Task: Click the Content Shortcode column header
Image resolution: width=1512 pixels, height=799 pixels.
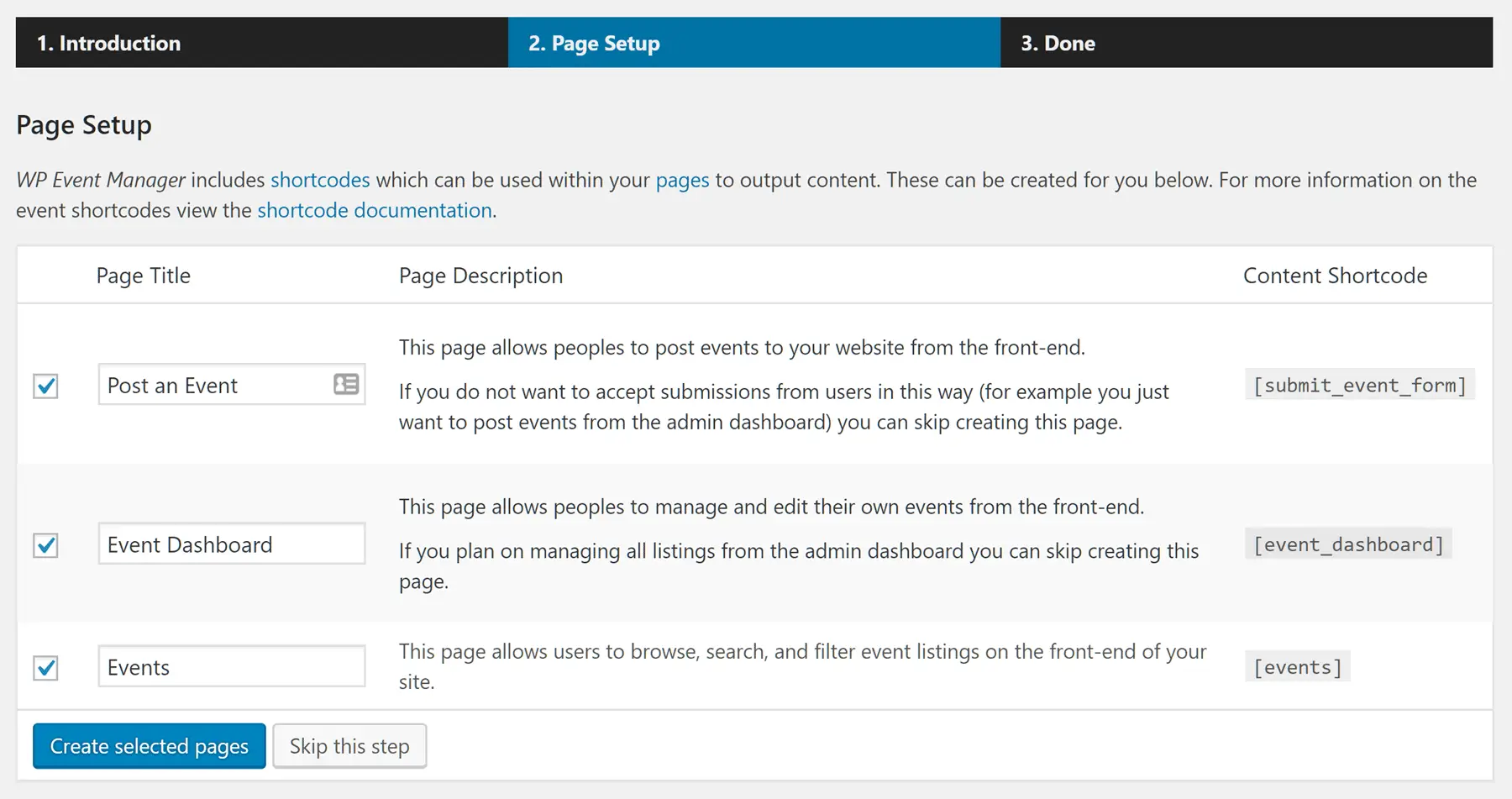Action: (x=1335, y=276)
